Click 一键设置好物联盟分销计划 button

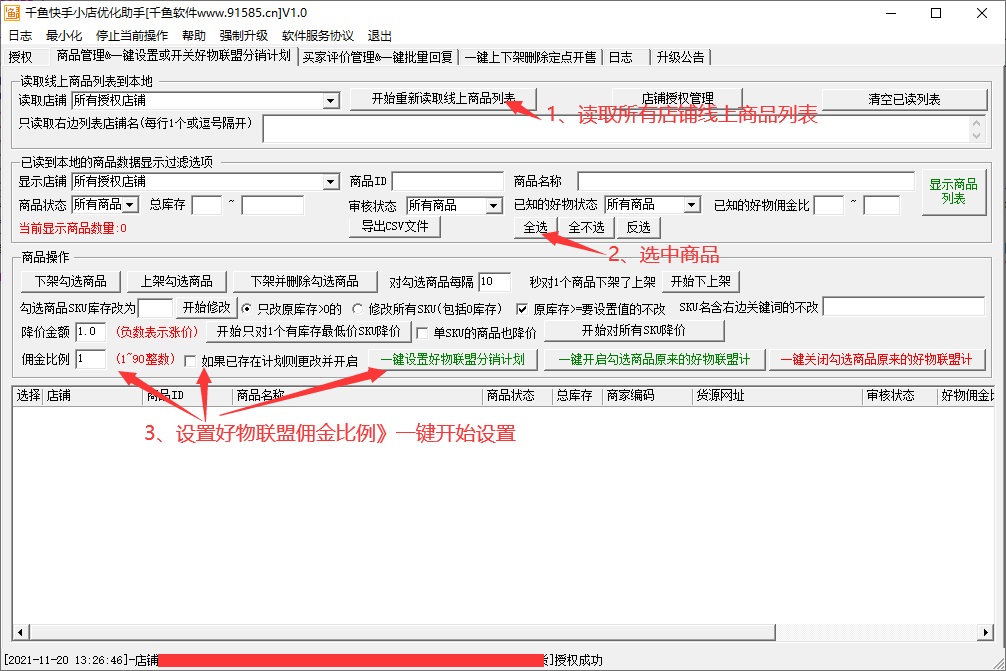click(453, 359)
